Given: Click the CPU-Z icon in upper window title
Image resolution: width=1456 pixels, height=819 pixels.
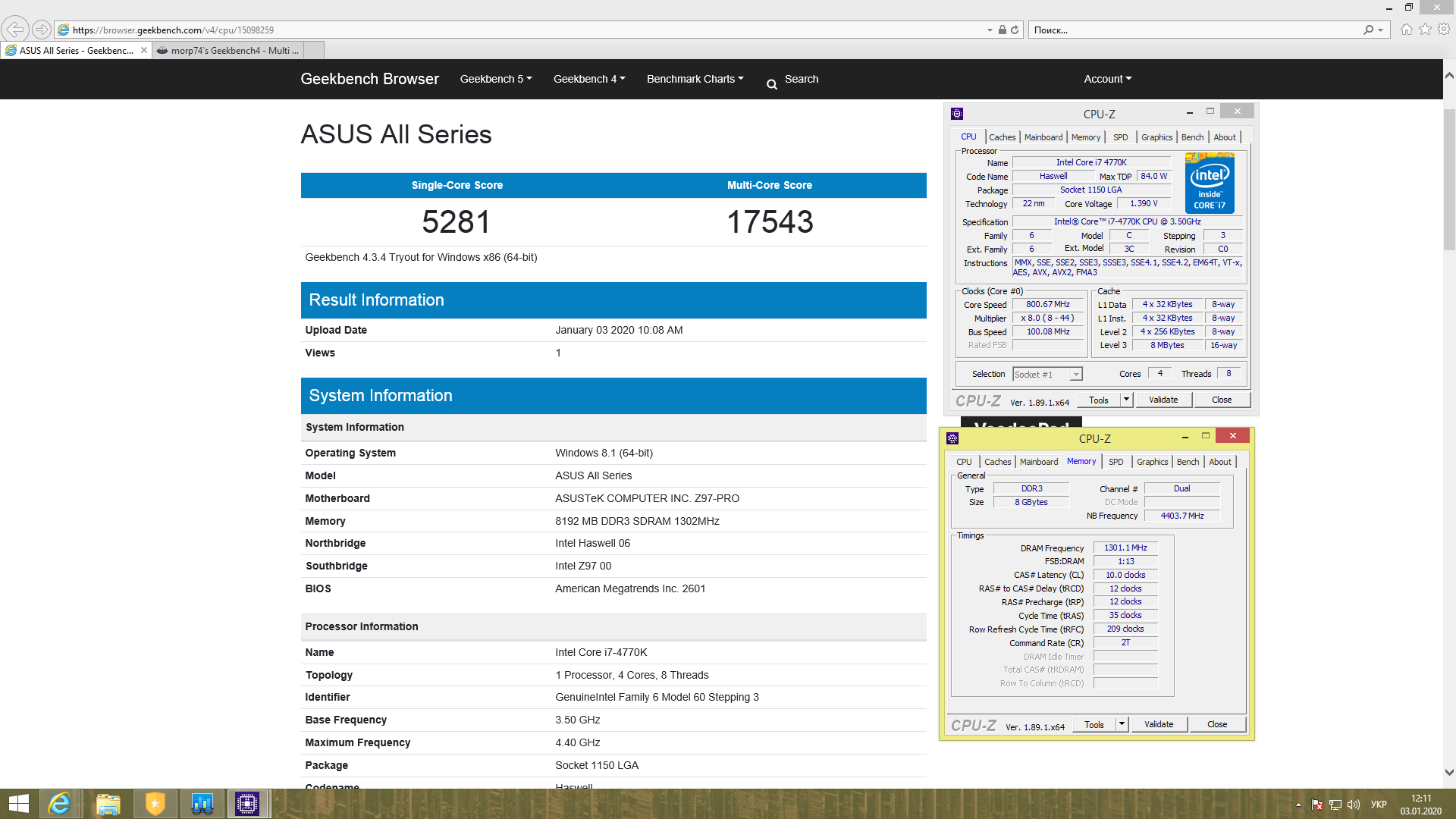Looking at the screenshot, I should coord(957,114).
